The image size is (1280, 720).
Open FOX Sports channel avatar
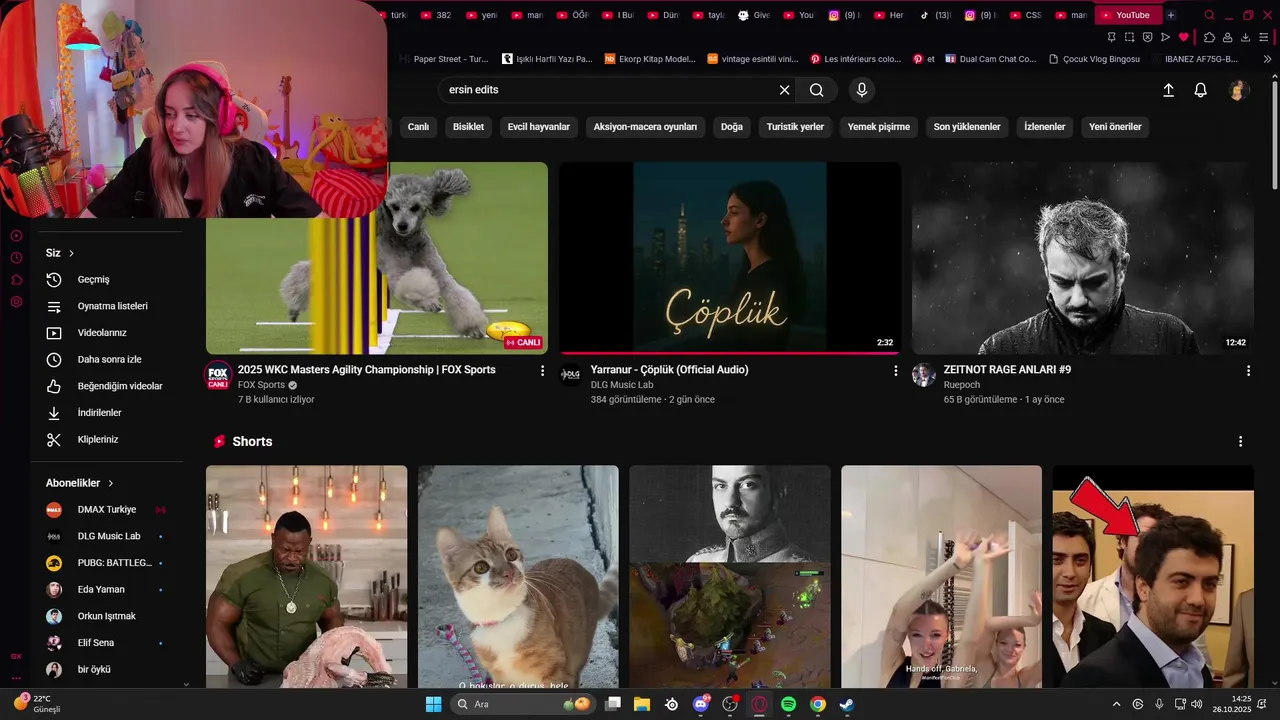218,376
